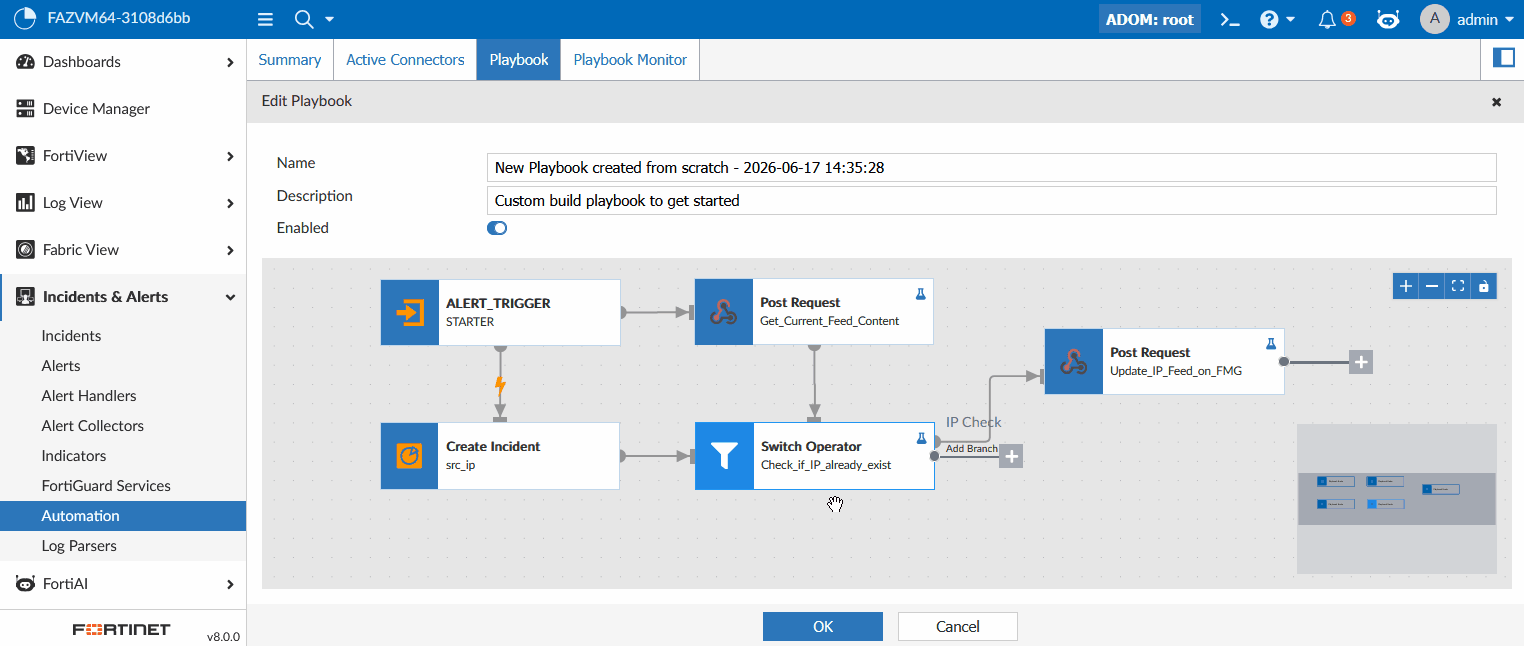Zoom in on the playbook canvas

click(x=1406, y=286)
